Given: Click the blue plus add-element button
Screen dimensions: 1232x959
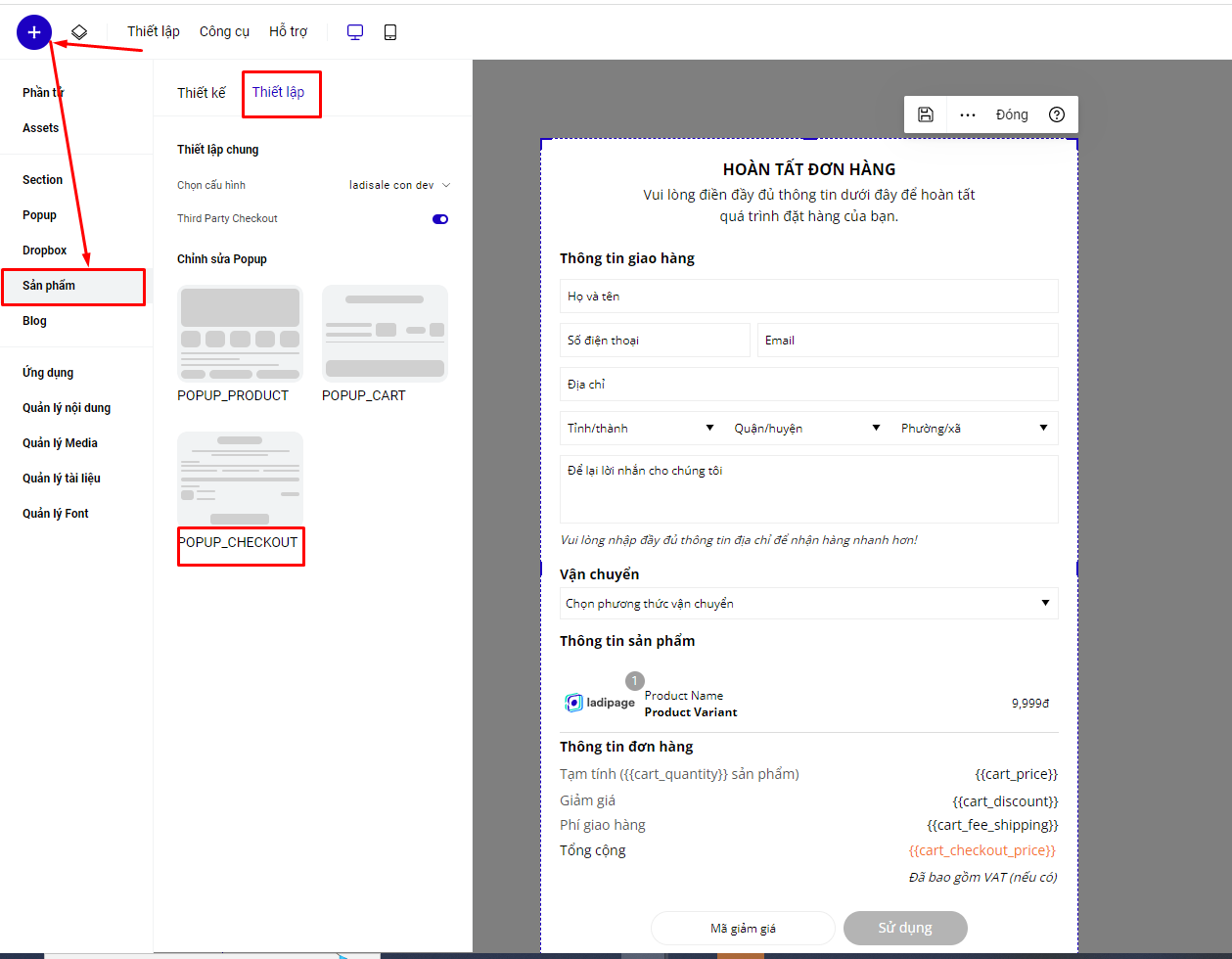Looking at the screenshot, I should (33, 32).
